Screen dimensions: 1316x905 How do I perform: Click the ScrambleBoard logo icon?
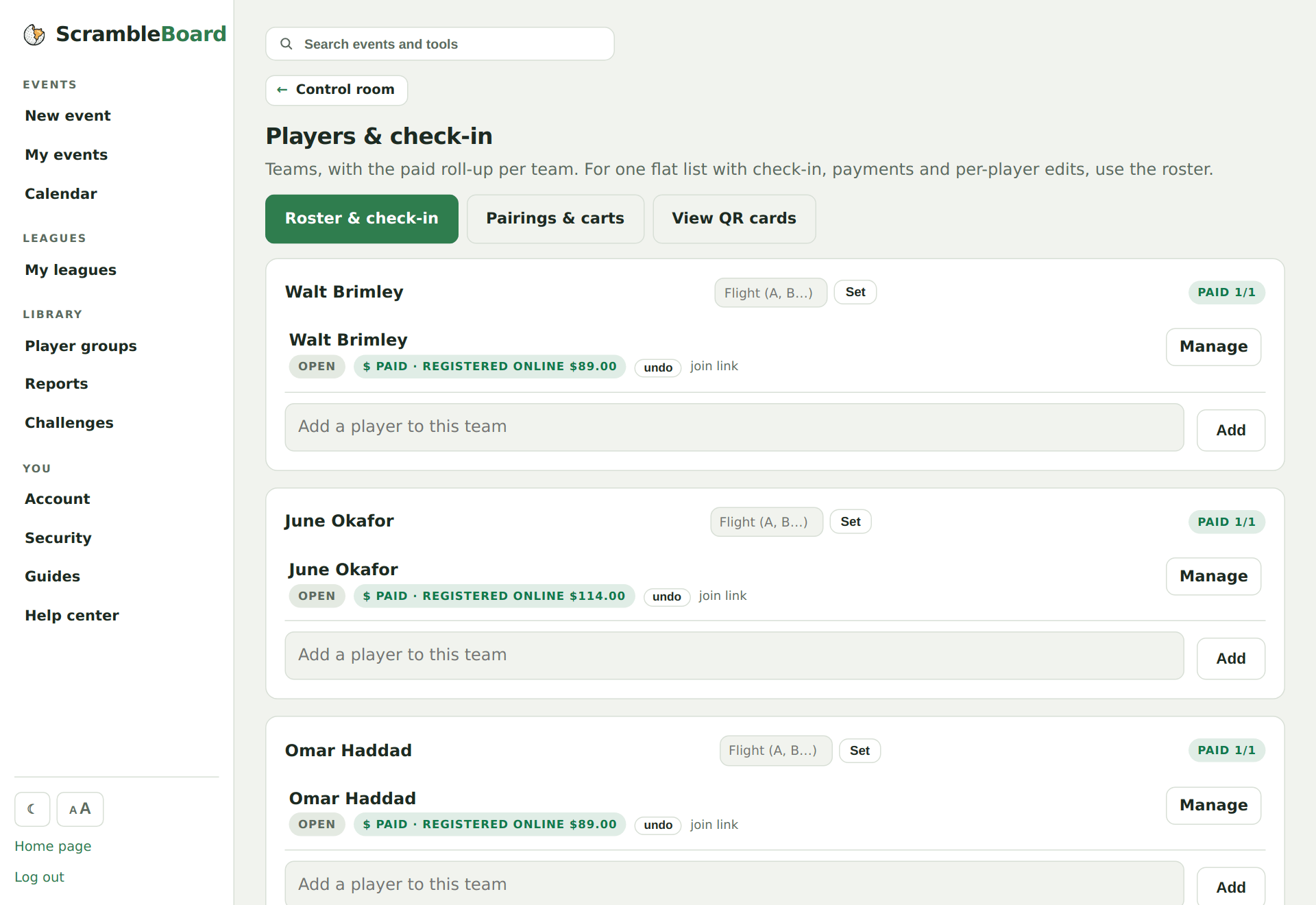click(34, 34)
